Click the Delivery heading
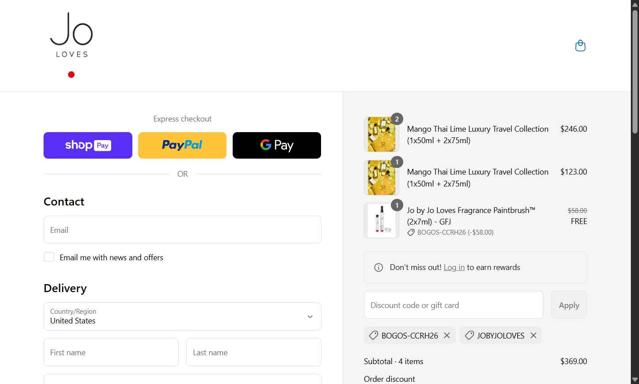 [x=65, y=288]
